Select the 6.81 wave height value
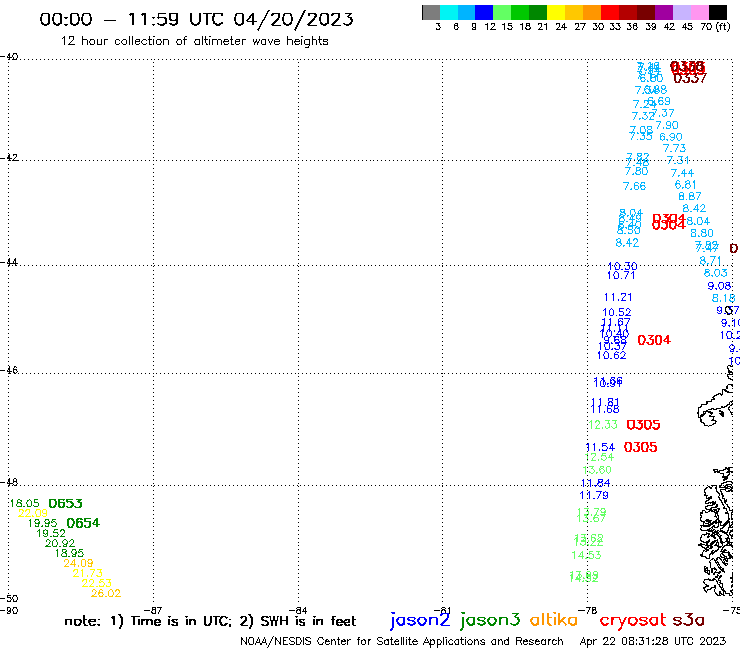Image resolution: width=740 pixels, height=650 pixels. 685,185
